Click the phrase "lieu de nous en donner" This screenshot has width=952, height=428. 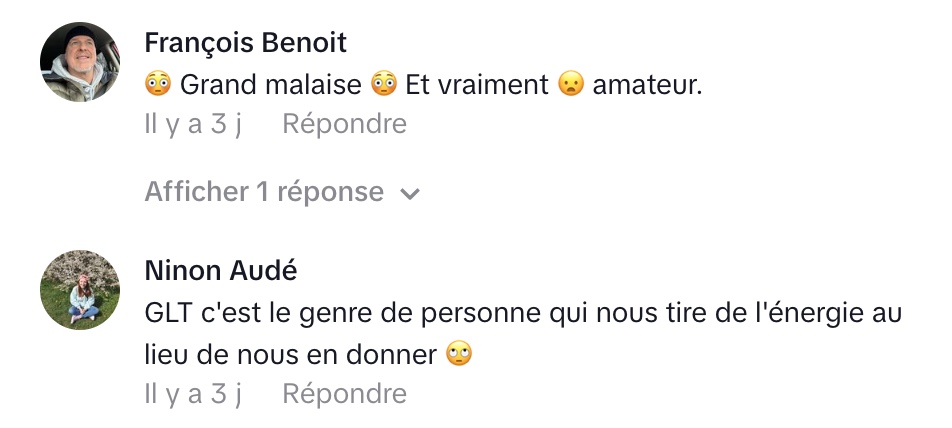pyautogui.click(x=291, y=354)
